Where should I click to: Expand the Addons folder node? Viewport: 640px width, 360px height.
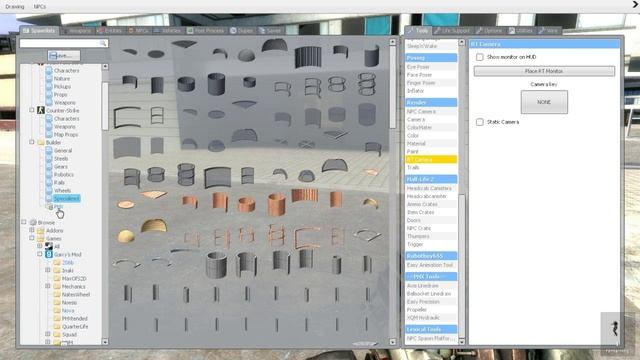coord(32,230)
